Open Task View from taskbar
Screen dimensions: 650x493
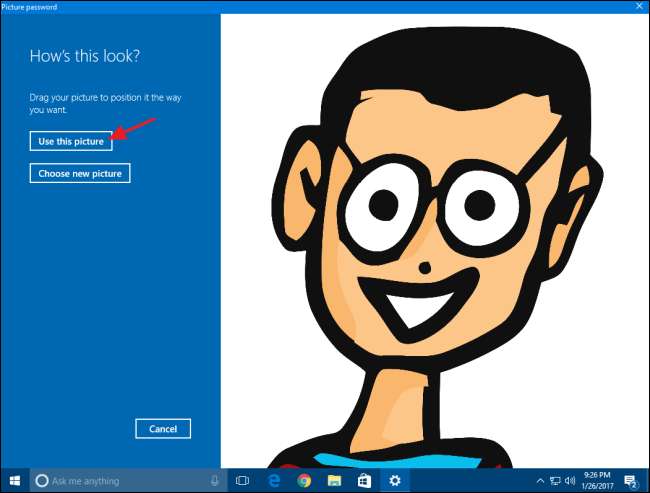242,481
